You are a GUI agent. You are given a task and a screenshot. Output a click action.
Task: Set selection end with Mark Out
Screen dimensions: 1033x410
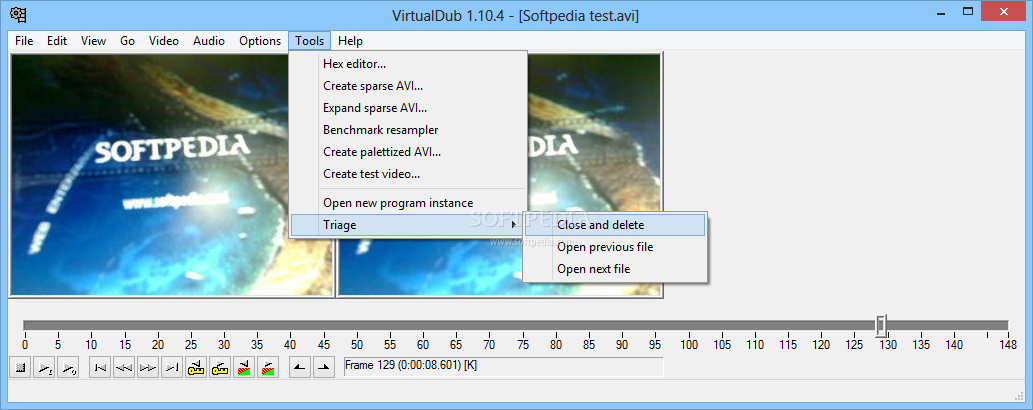323,368
